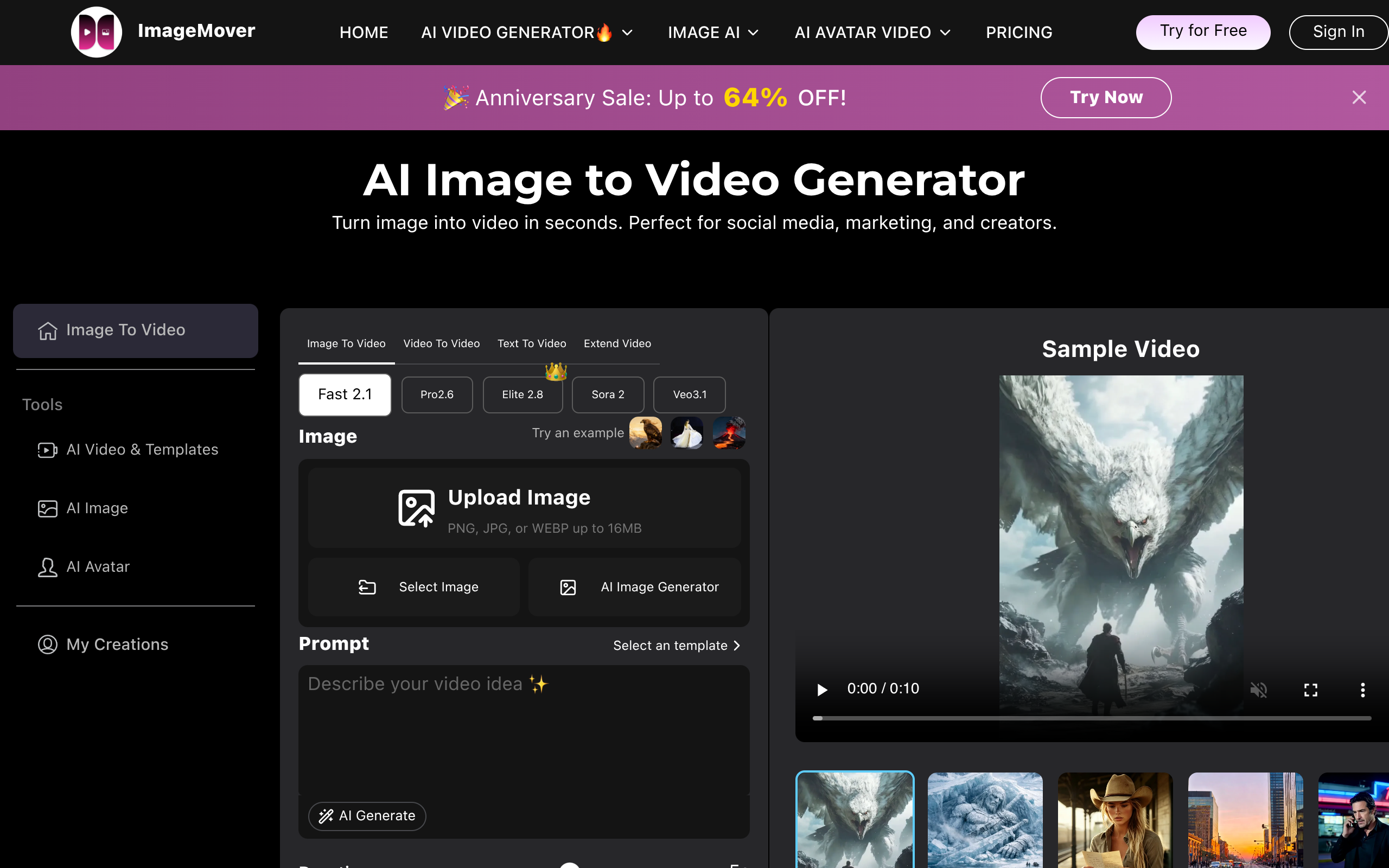
Task: Click the AI Generate magic wand button
Action: [367, 816]
